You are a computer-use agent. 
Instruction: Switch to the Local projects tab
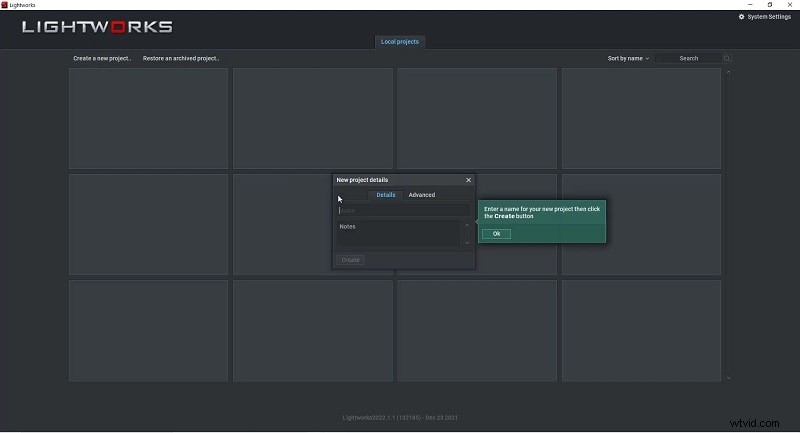pyautogui.click(x=399, y=42)
